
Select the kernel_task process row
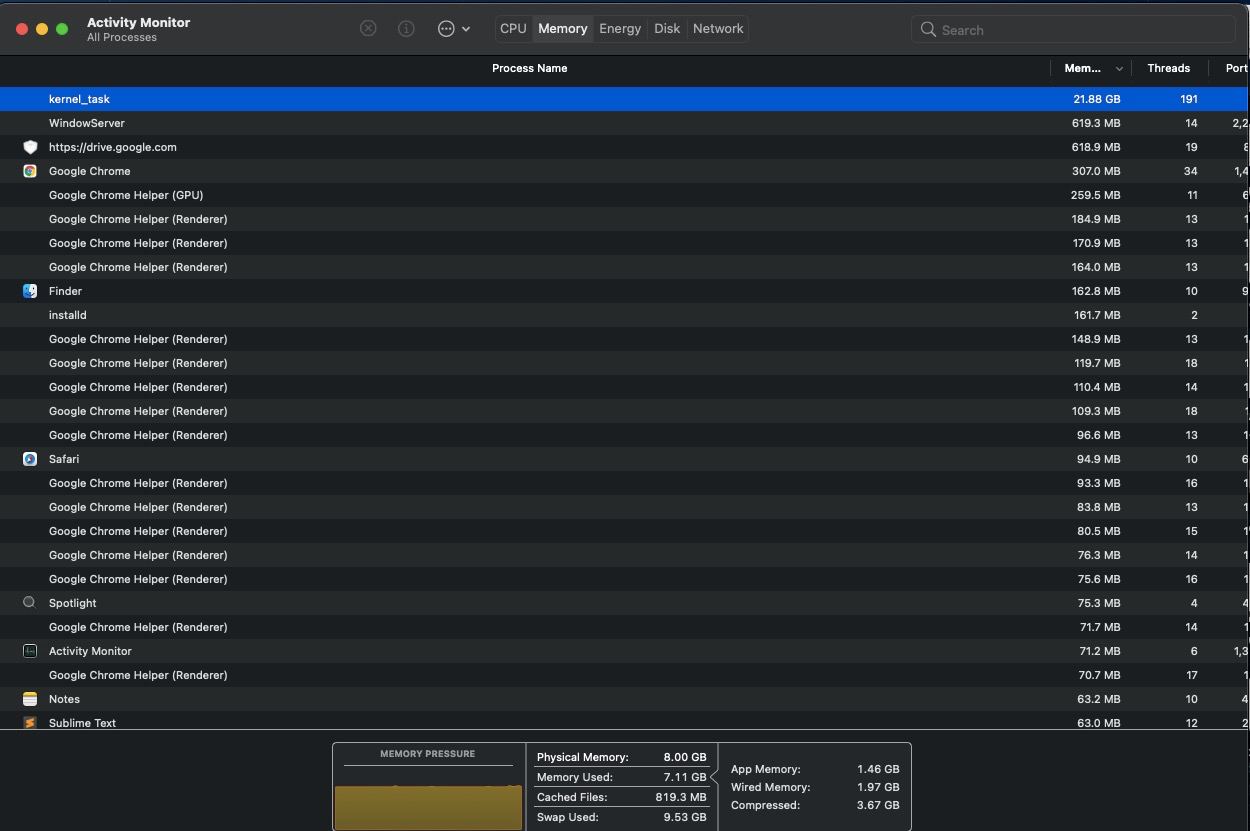(625, 99)
